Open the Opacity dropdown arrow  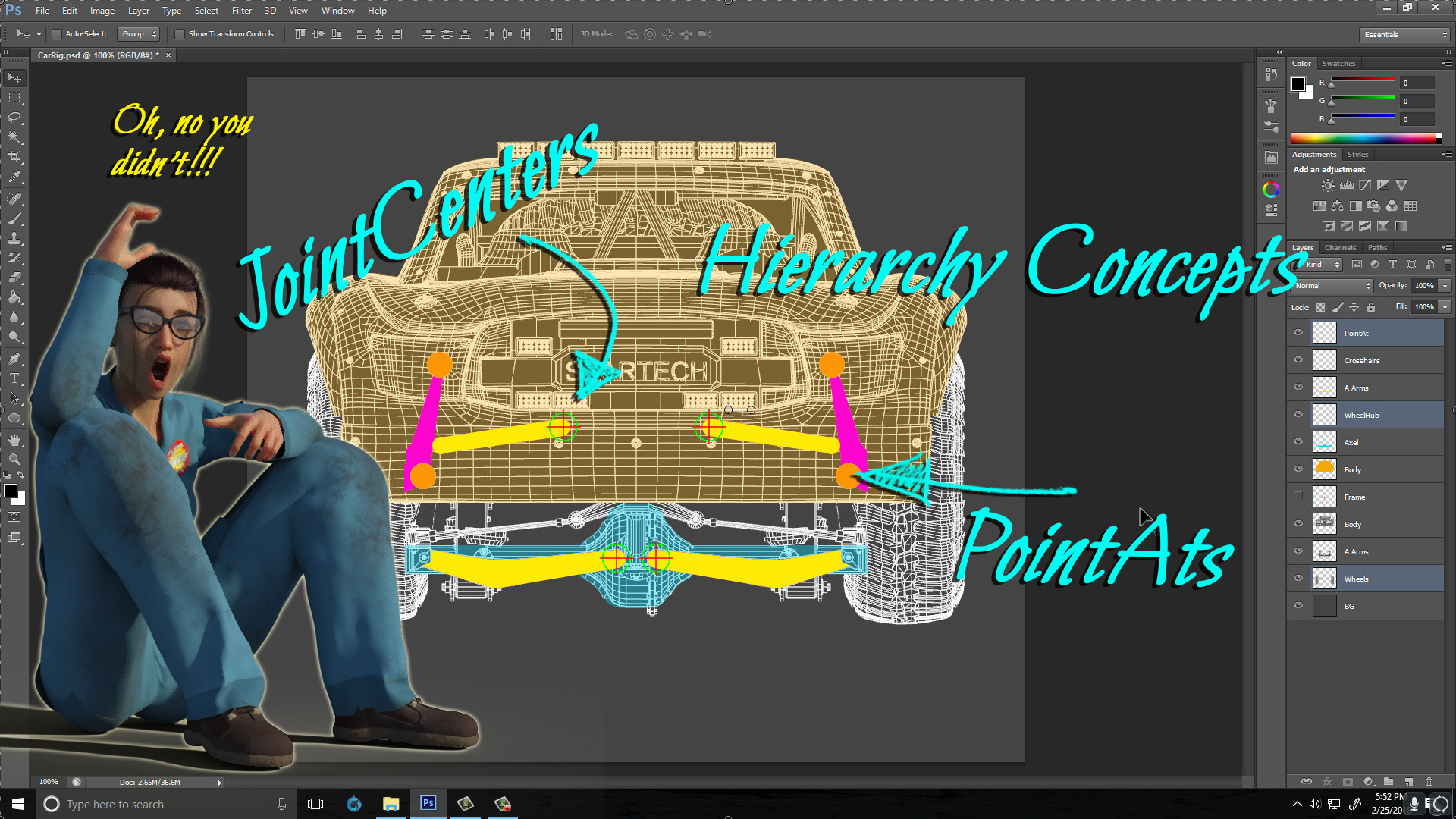click(1445, 286)
